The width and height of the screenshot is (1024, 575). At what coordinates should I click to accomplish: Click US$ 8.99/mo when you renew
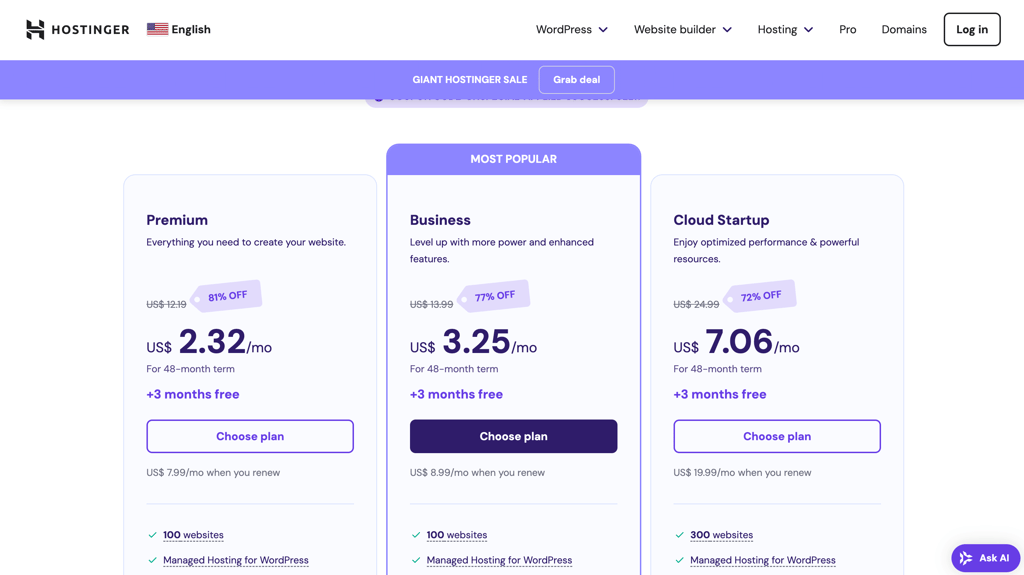pos(477,472)
